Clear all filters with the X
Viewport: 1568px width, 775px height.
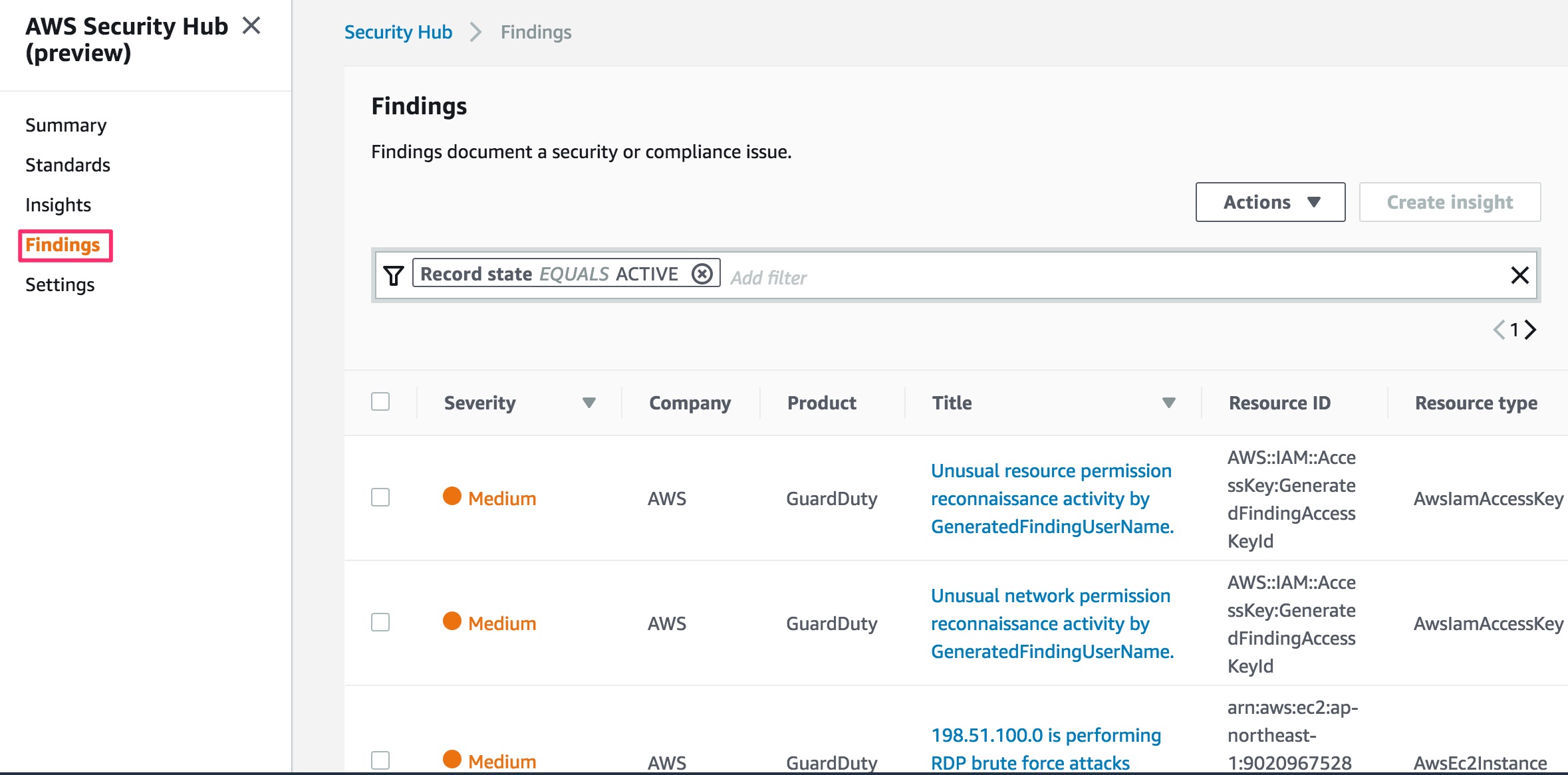coord(1519,275)
